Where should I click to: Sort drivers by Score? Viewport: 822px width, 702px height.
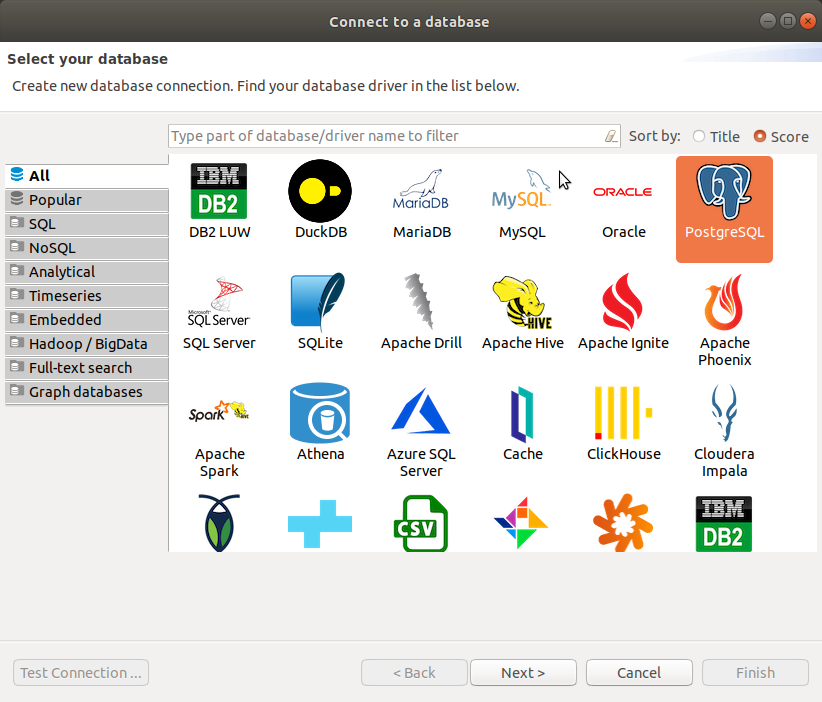click(x=760, y=137)
